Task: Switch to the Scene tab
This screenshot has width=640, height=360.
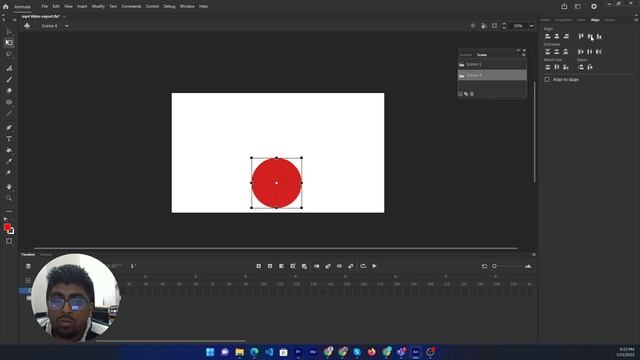Action: [482, 55]
